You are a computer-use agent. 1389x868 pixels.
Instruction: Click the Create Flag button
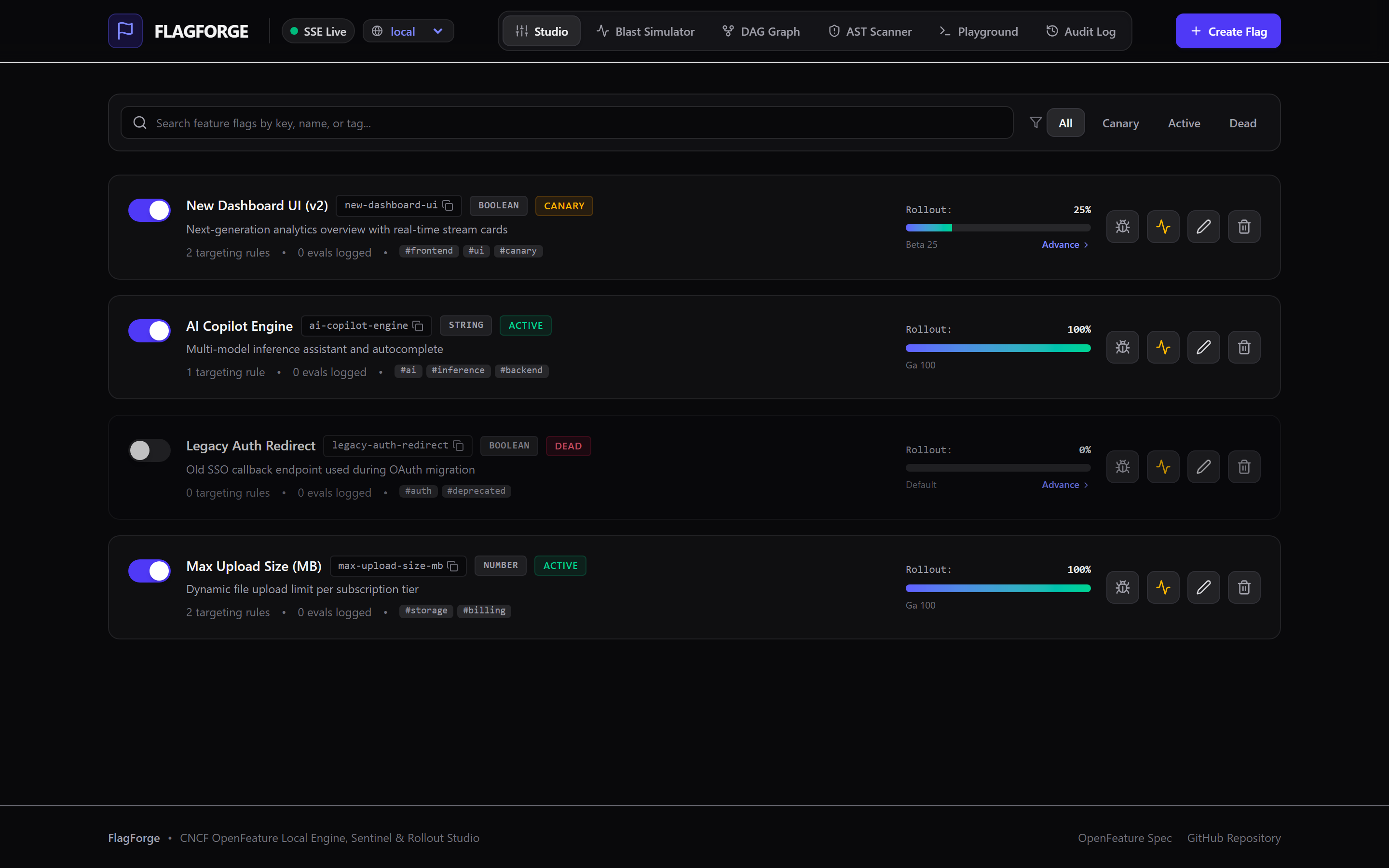coord(1228,31)
